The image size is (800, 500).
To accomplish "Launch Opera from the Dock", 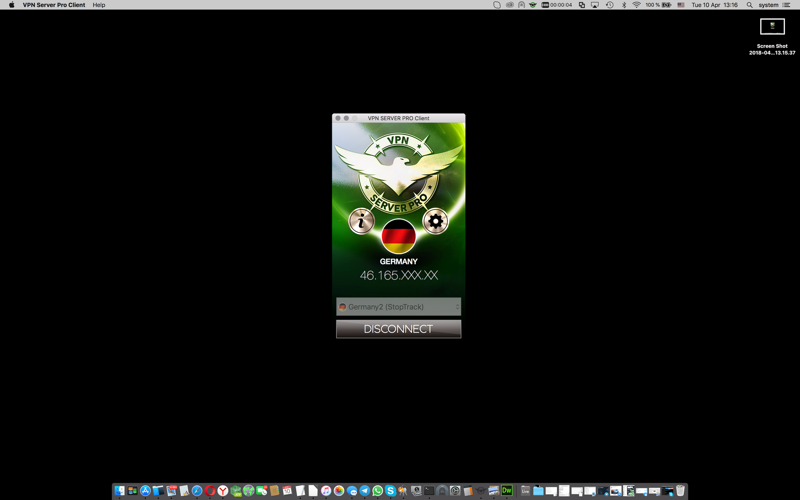I will click(x=210, y=490).
